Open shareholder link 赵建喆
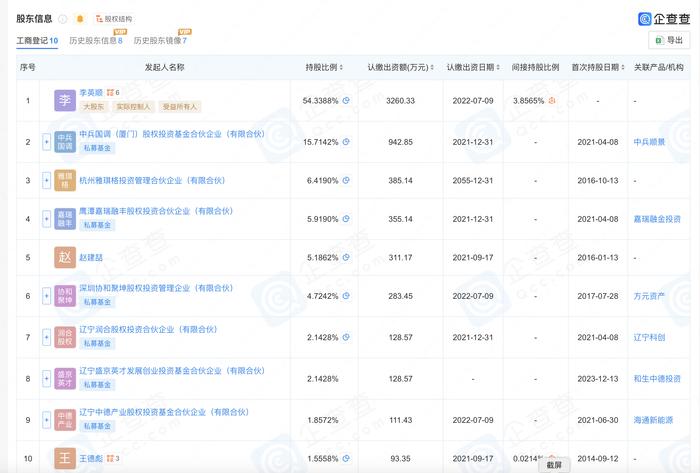 [x=91, y=257]
